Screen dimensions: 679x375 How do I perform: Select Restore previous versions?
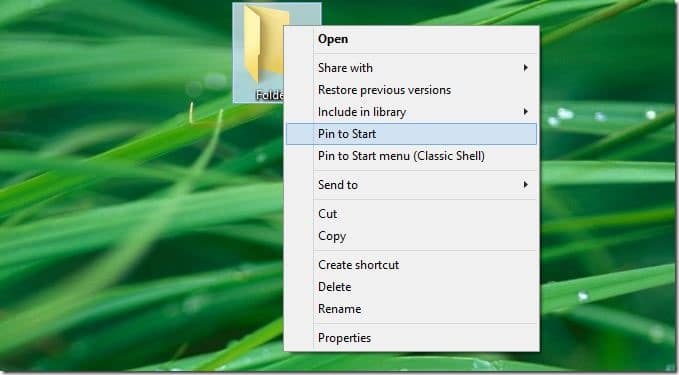point(411,90)
